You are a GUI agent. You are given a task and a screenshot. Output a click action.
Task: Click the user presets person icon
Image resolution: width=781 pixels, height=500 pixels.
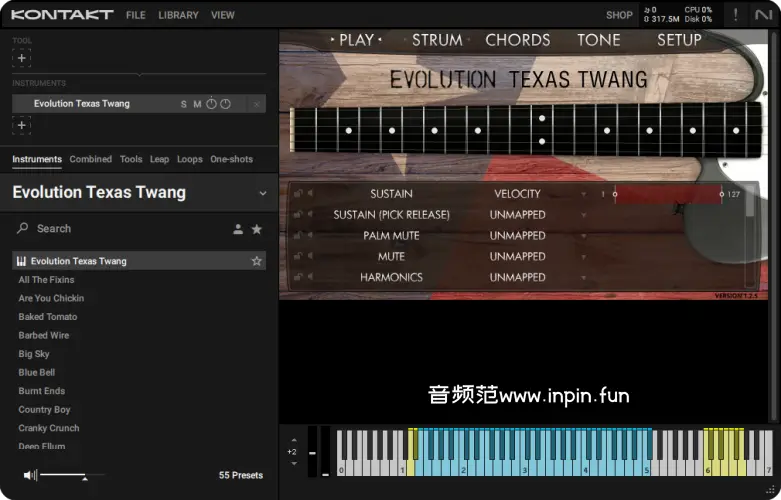click(x=238, y=229)
